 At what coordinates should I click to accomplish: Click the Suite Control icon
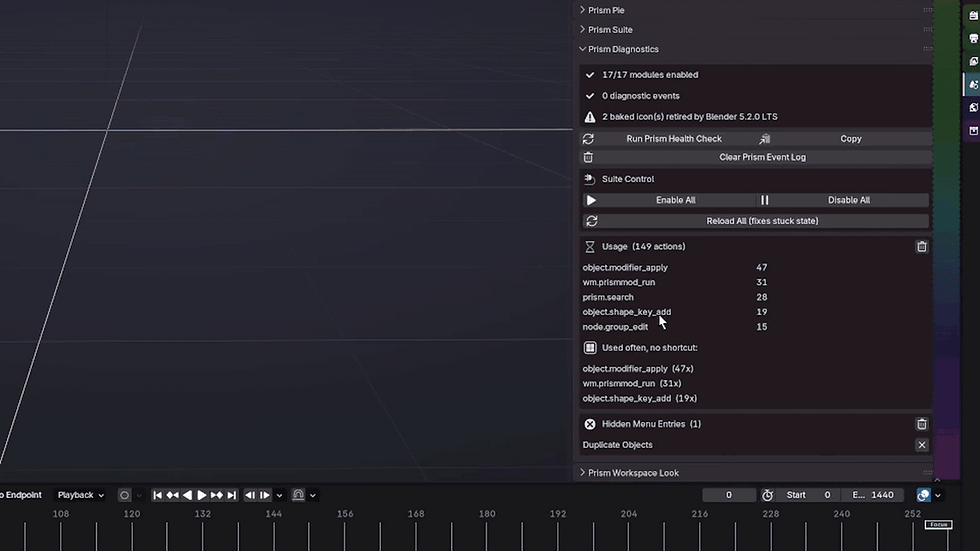pos(589,179)
